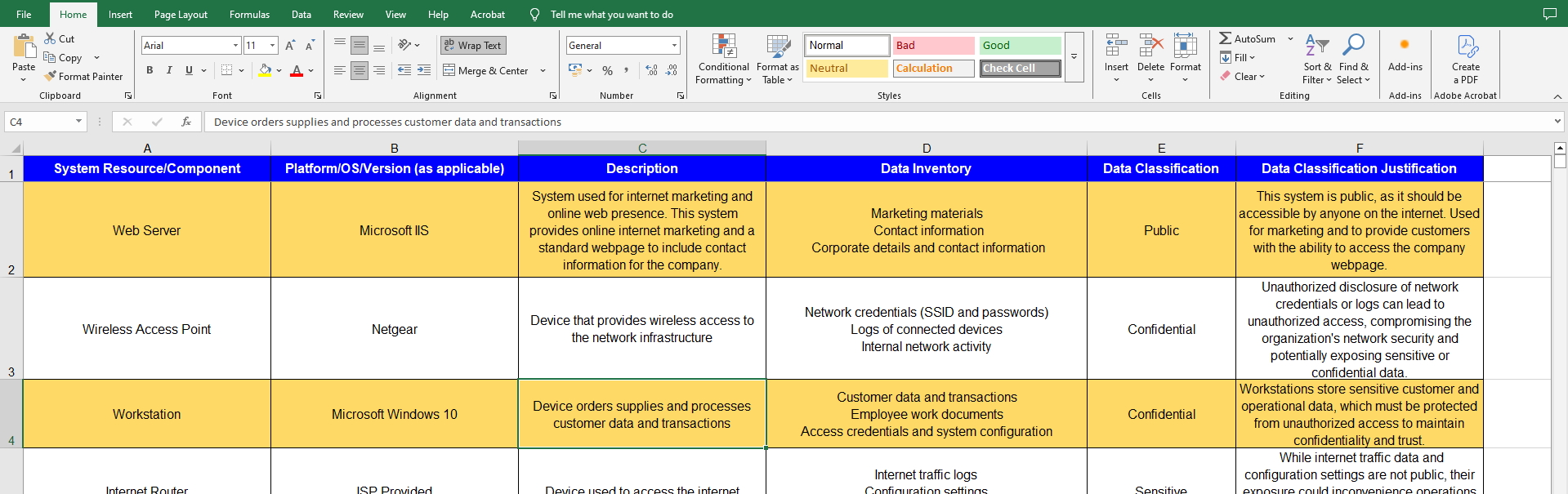The image size is (1568, 494).
Task: Open the text Orientation icon
Action: pyautogui.click(x=404, y=45)
